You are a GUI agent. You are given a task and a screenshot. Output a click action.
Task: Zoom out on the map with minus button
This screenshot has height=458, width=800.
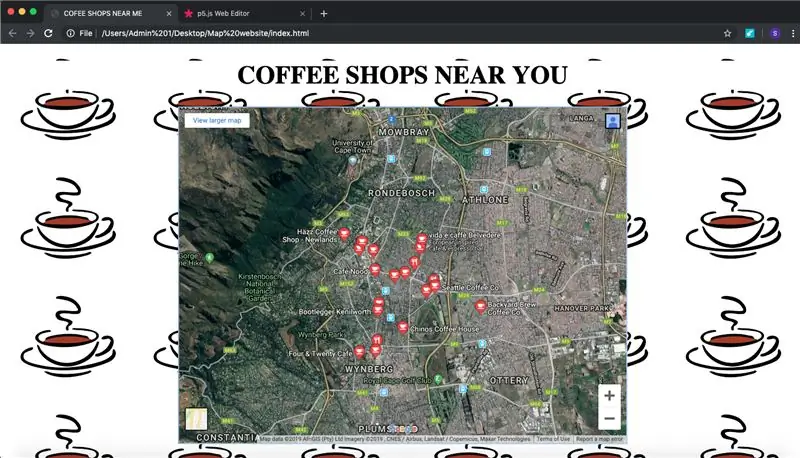tap(609, 418)
